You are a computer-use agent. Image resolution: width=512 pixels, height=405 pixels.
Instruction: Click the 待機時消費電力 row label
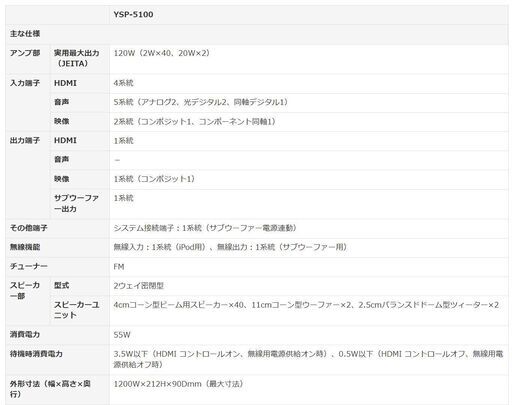[36, 354]
